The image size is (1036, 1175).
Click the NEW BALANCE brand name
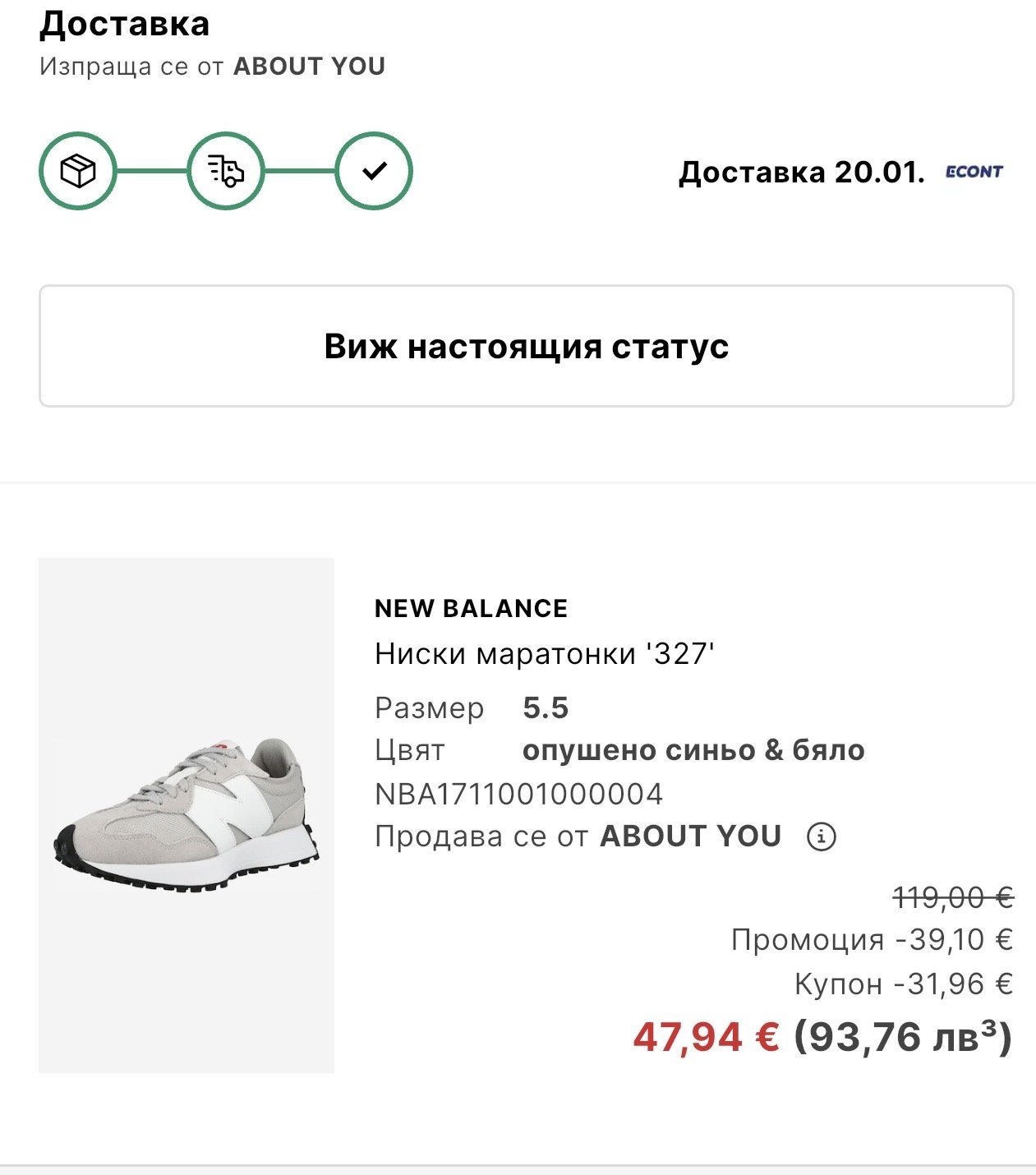pos(471,608)
